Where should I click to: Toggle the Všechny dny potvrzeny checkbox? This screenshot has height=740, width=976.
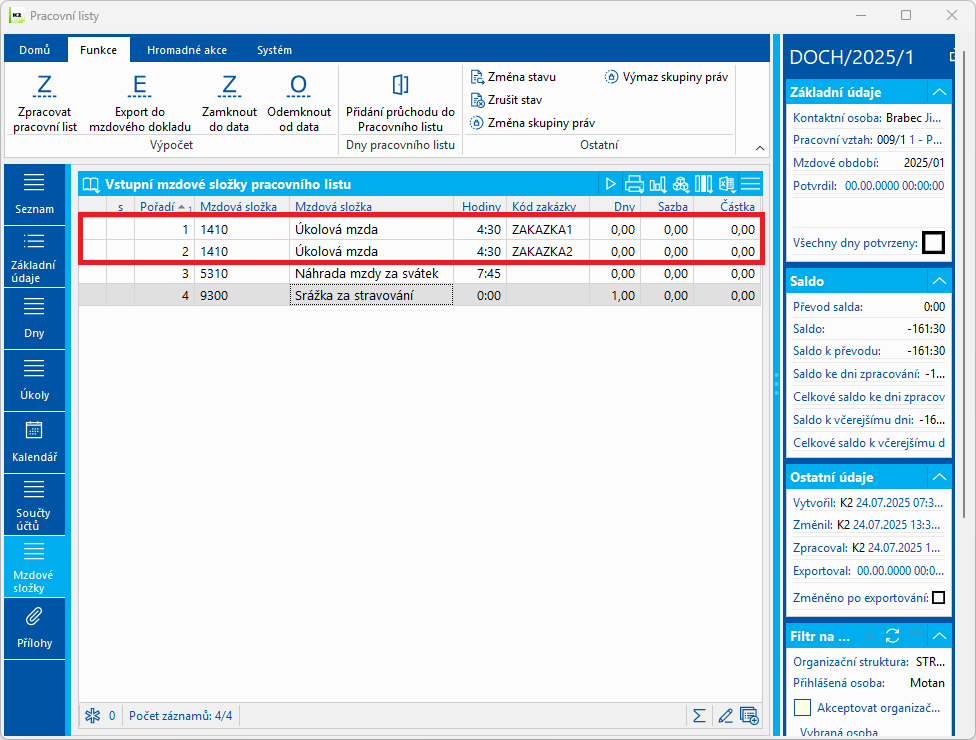pyautogui.click(x=933, y=243)
